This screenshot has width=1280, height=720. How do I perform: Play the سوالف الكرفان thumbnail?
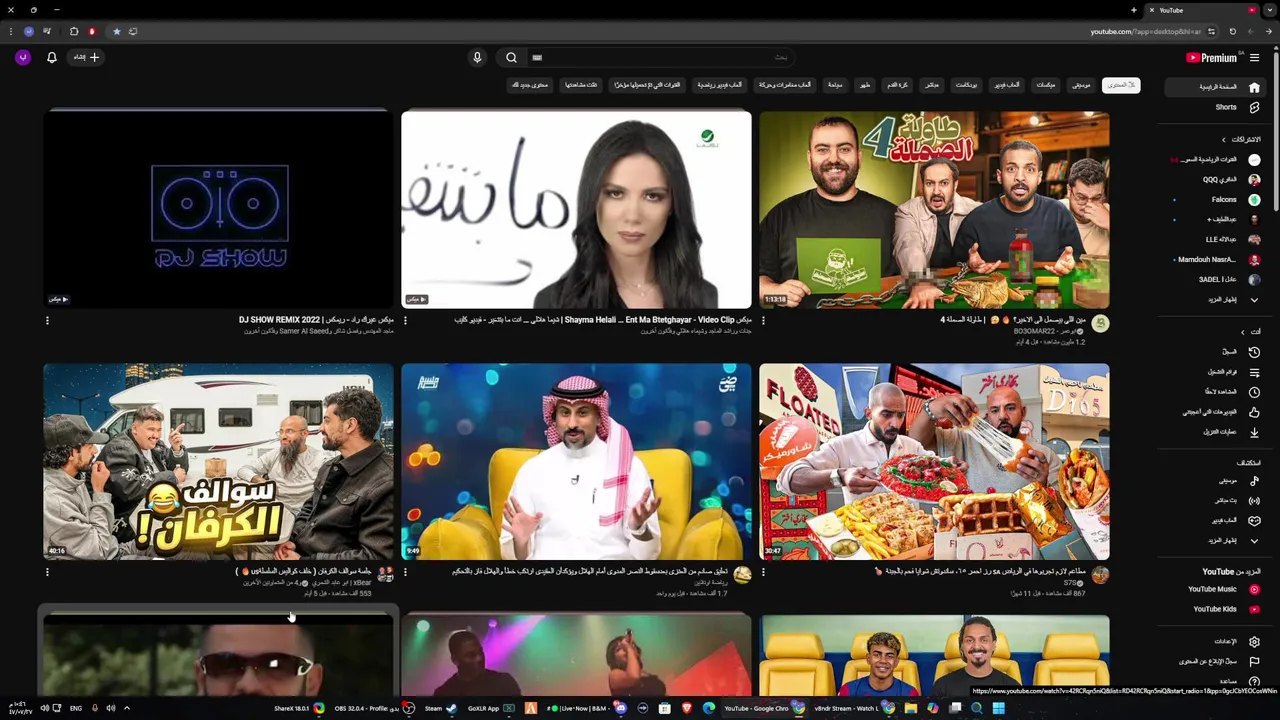tap(218, 461)
